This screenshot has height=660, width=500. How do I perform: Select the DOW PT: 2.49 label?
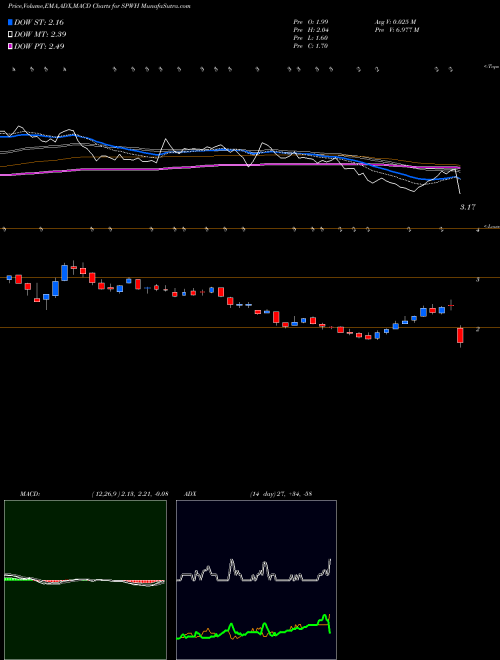(x=39, y=46)
